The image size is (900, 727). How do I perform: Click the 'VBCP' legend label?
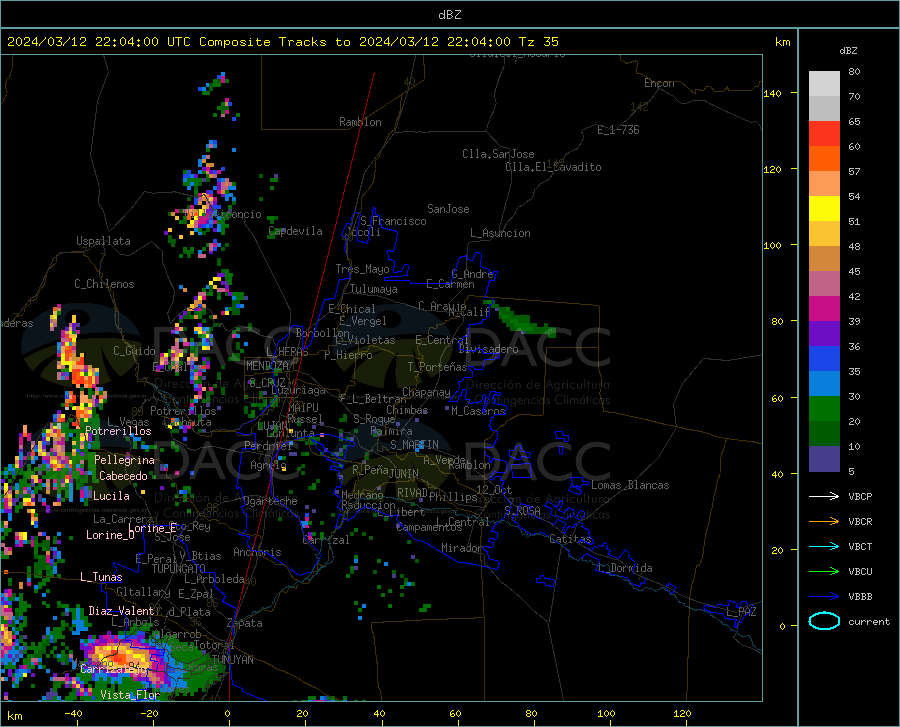tap(860, 496)
